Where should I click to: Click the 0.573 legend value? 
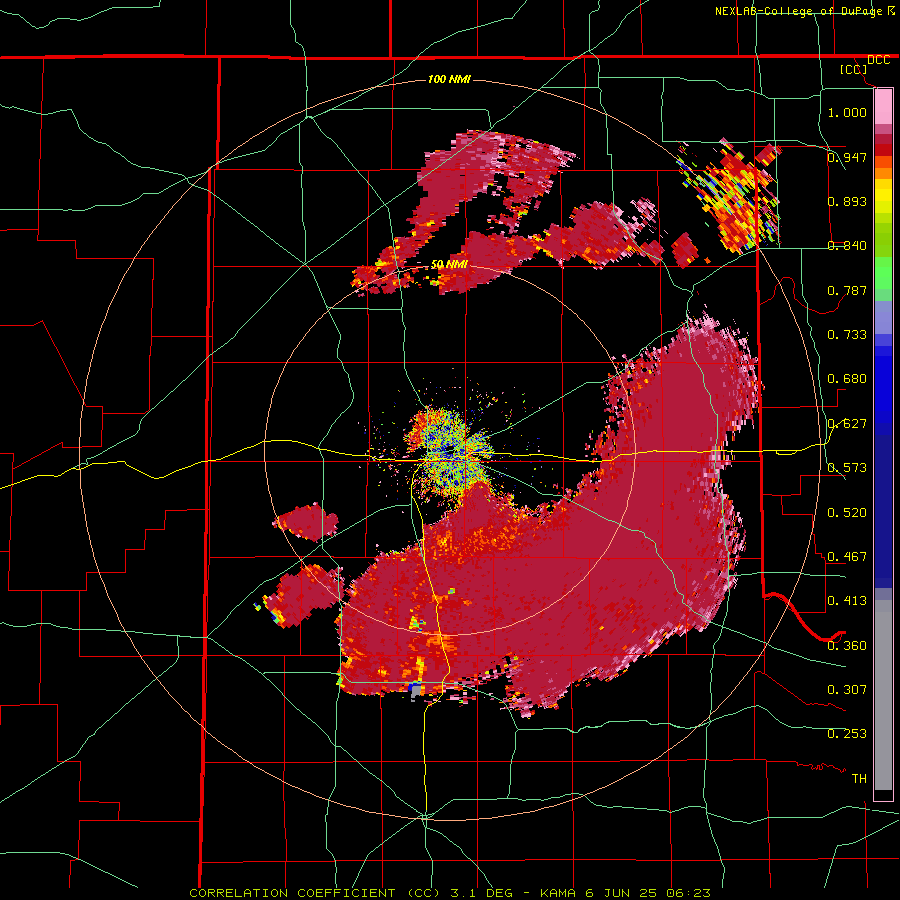point(847,468)
